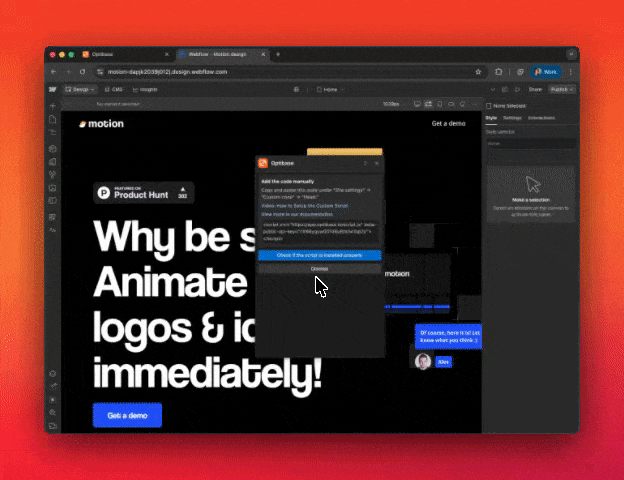Image resolution: width=624 pixels, height=480 pixels.
Task: Reload the page using the browser refresh icon
Action: pyautogui.click(x=82, y=72)
